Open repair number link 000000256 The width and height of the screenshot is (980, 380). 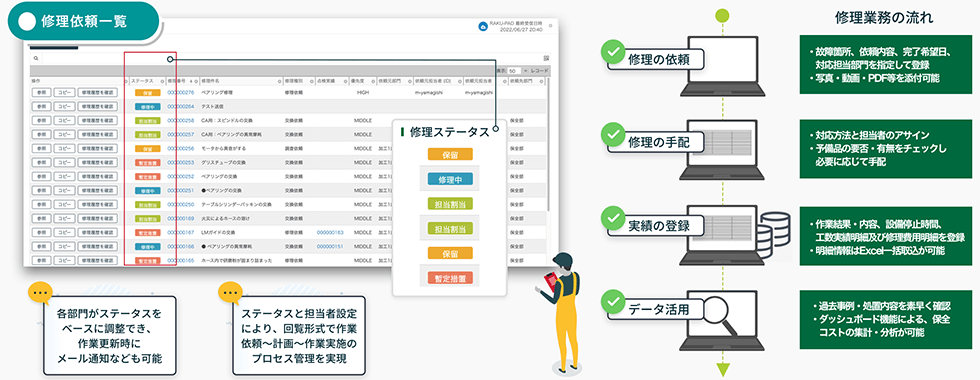point(181,149)
